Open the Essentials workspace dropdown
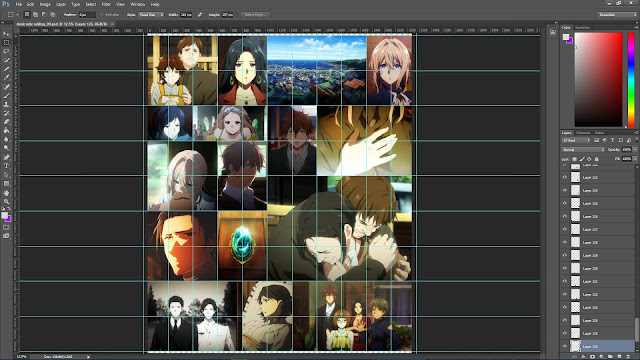This screenshot has width=640, height=360. point(618,15)
